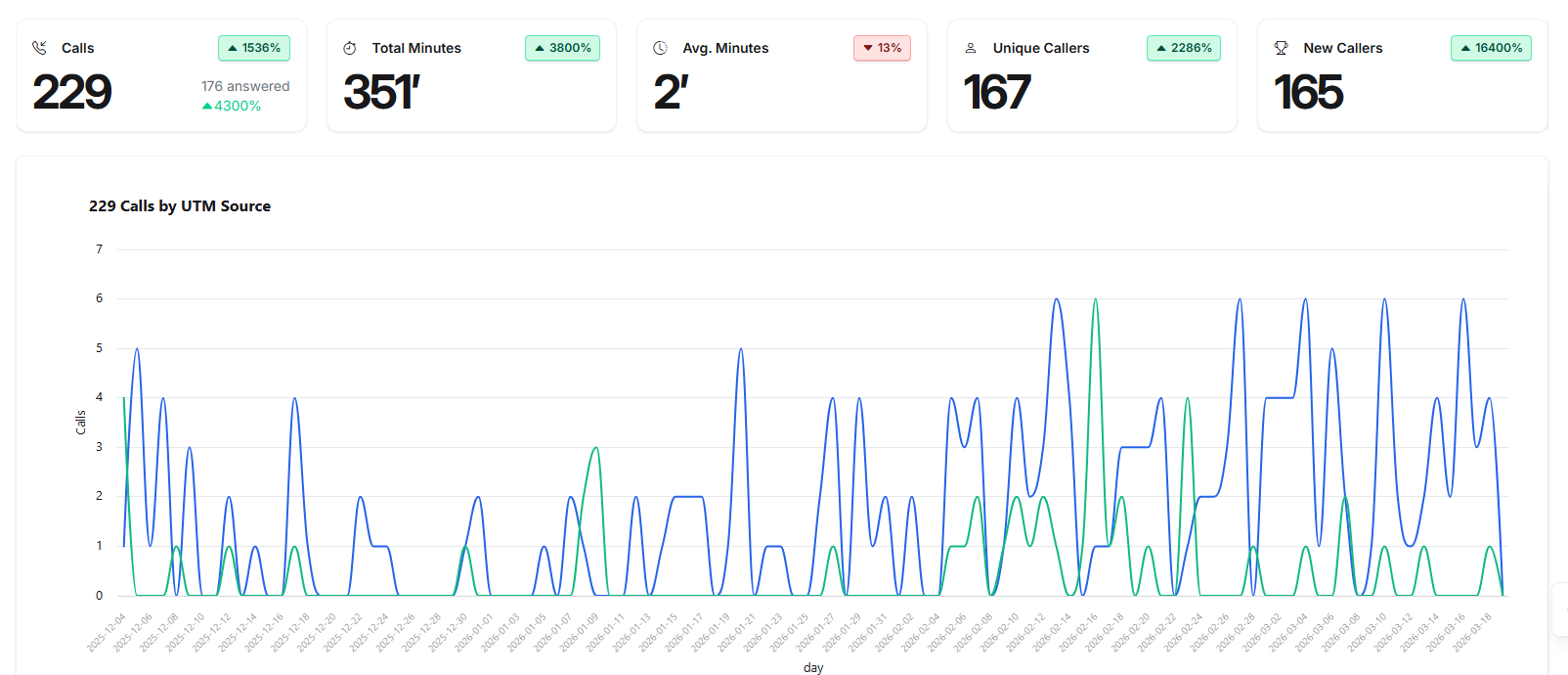This screenshot has height=675, width=1568.
Task: Select the red 13% badge on Avg. Minutes
Action: coord(882,48)
